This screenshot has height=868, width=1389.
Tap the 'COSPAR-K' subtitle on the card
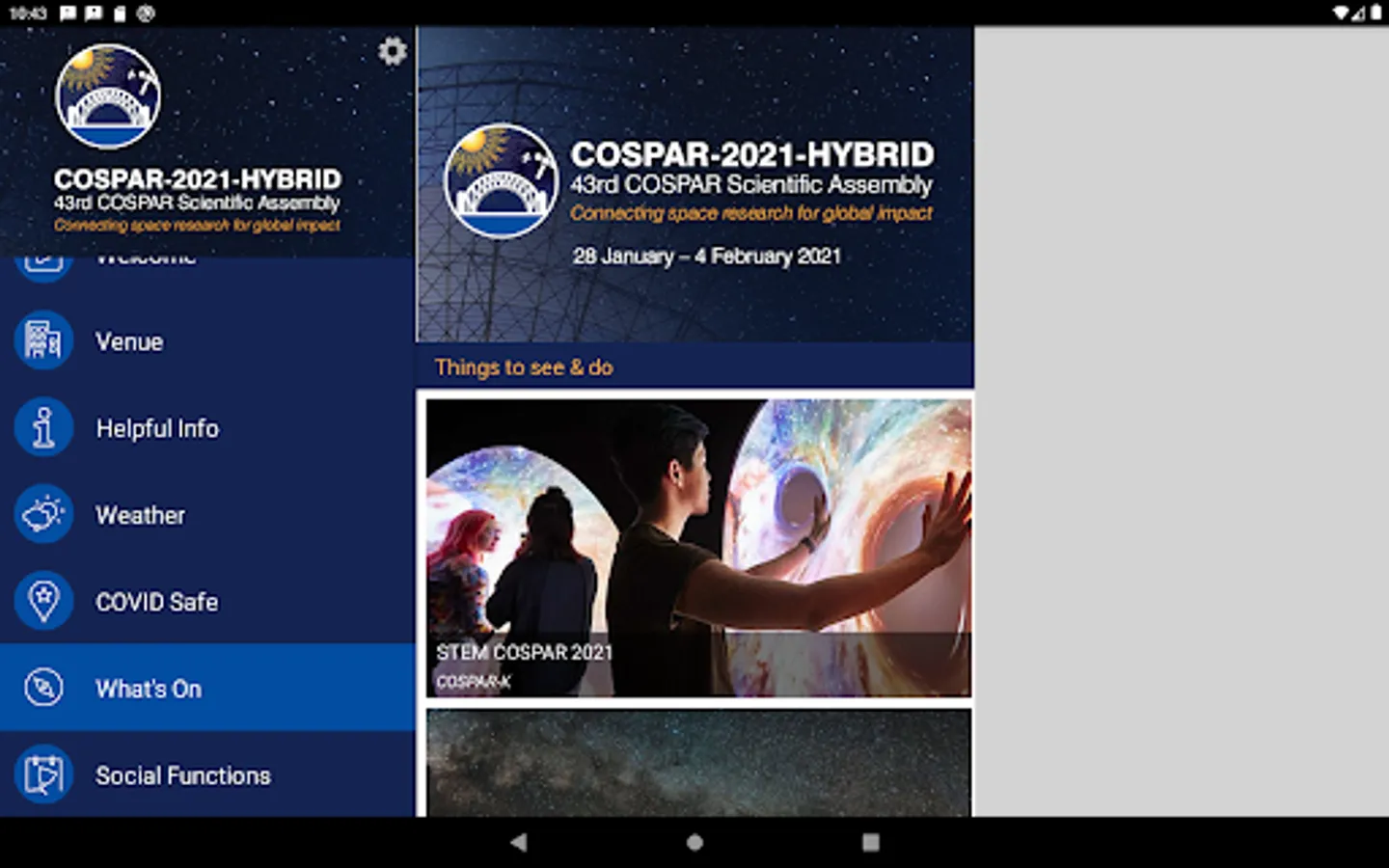point(473,682)
